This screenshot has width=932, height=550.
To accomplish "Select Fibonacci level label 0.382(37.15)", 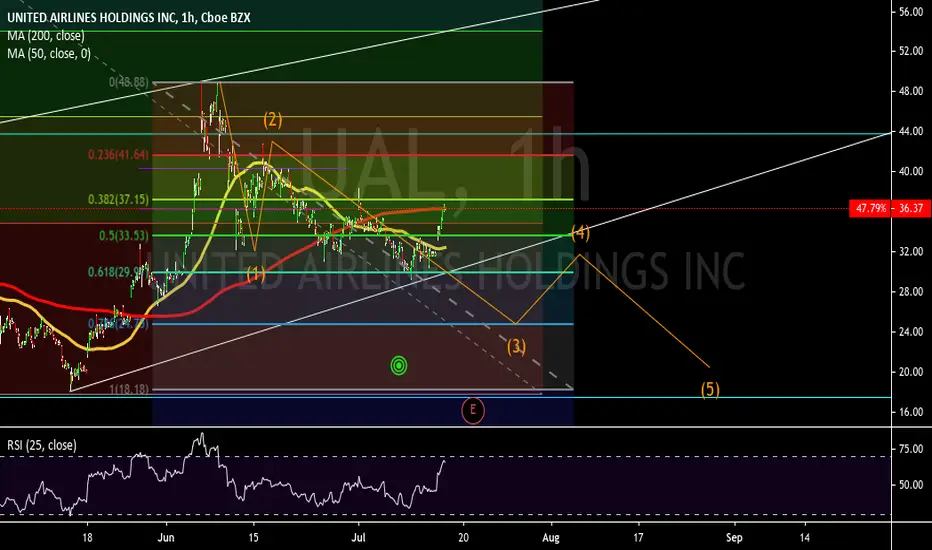I will tap(118, 199).
